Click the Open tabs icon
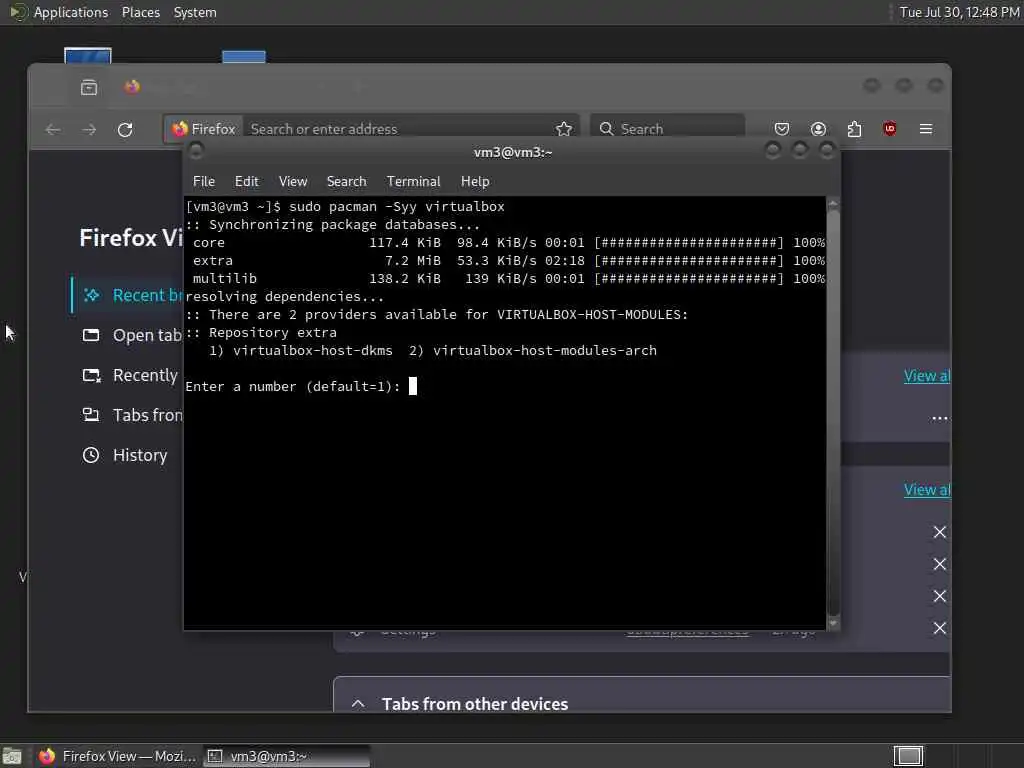The image size is (1024, 768). pyautogui.click(x=91, y=335)
